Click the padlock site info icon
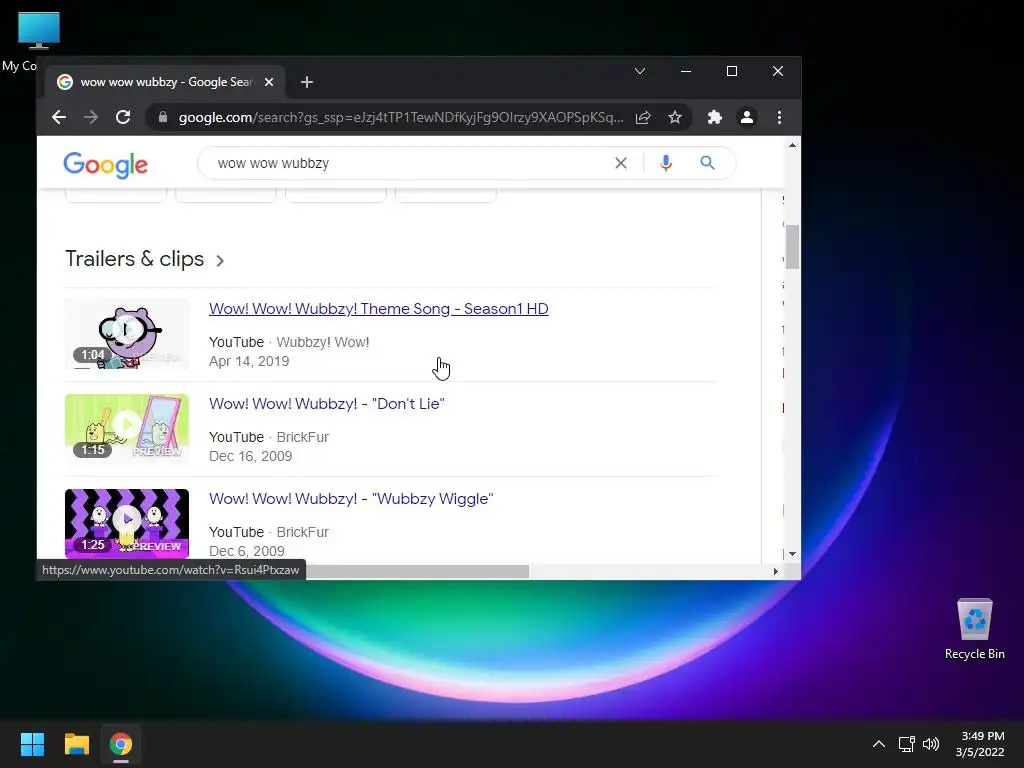Image resolution: width=1024 pixels, height=768 pixels. 163,118
